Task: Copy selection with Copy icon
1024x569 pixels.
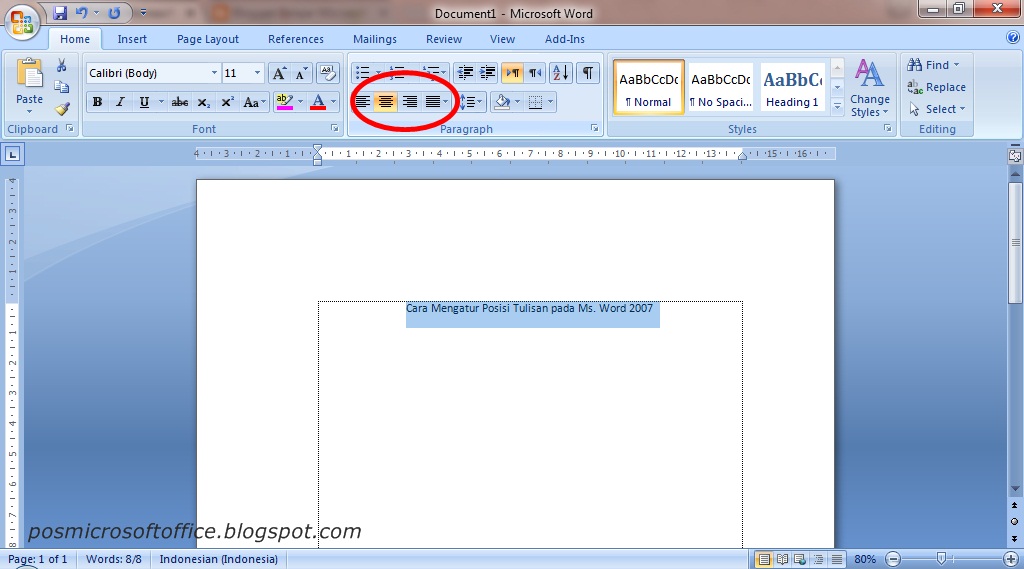Action: click(61, 87)
